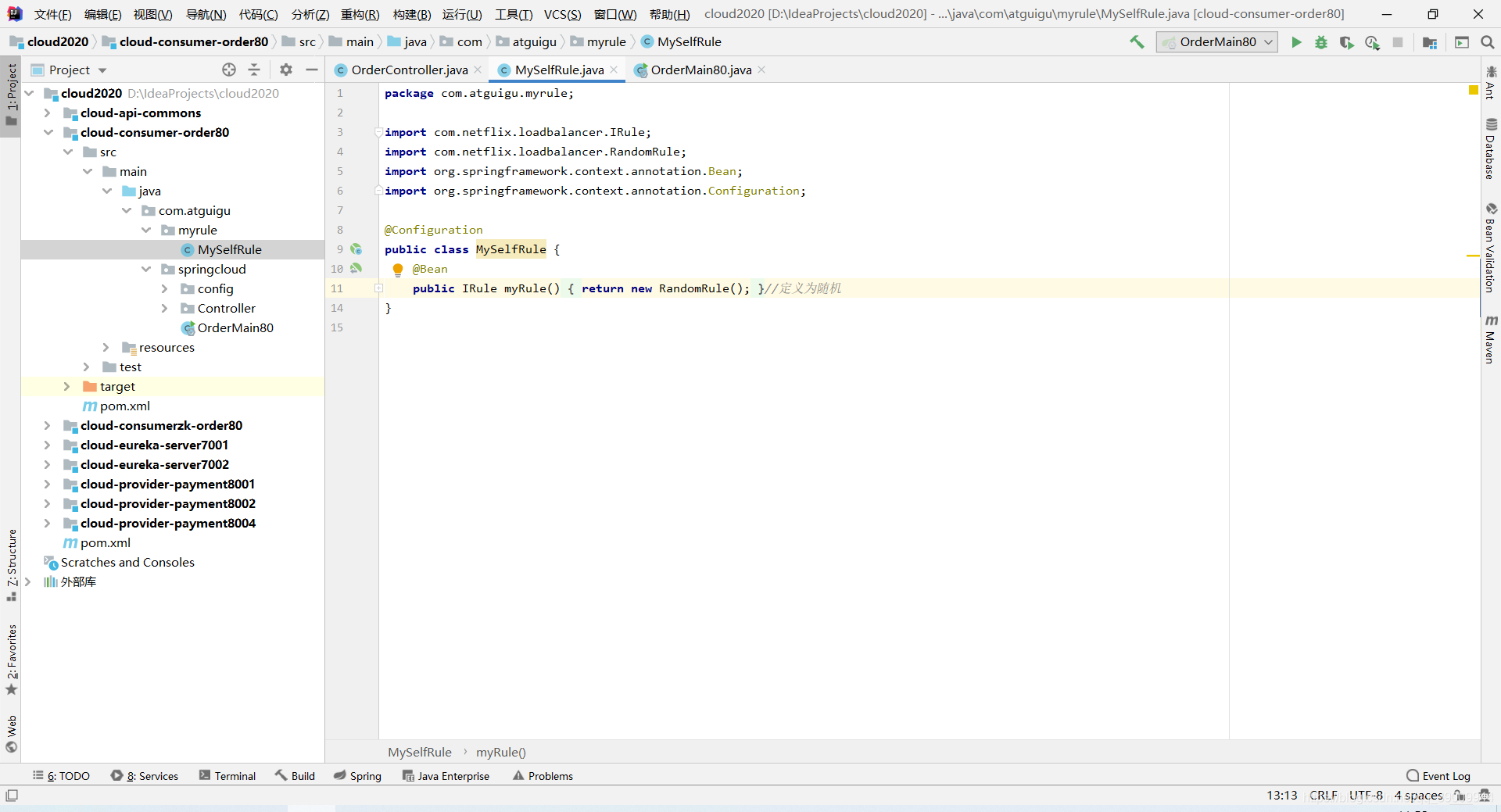The height and width of the screenshot is (812, 1501).
Task: Click the yellow warning indicator in error stripe
Action: (x=1473, y=91)
